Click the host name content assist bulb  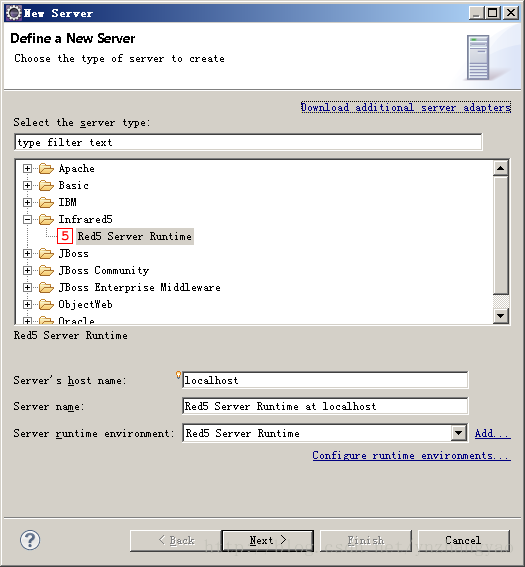[178, 375]
